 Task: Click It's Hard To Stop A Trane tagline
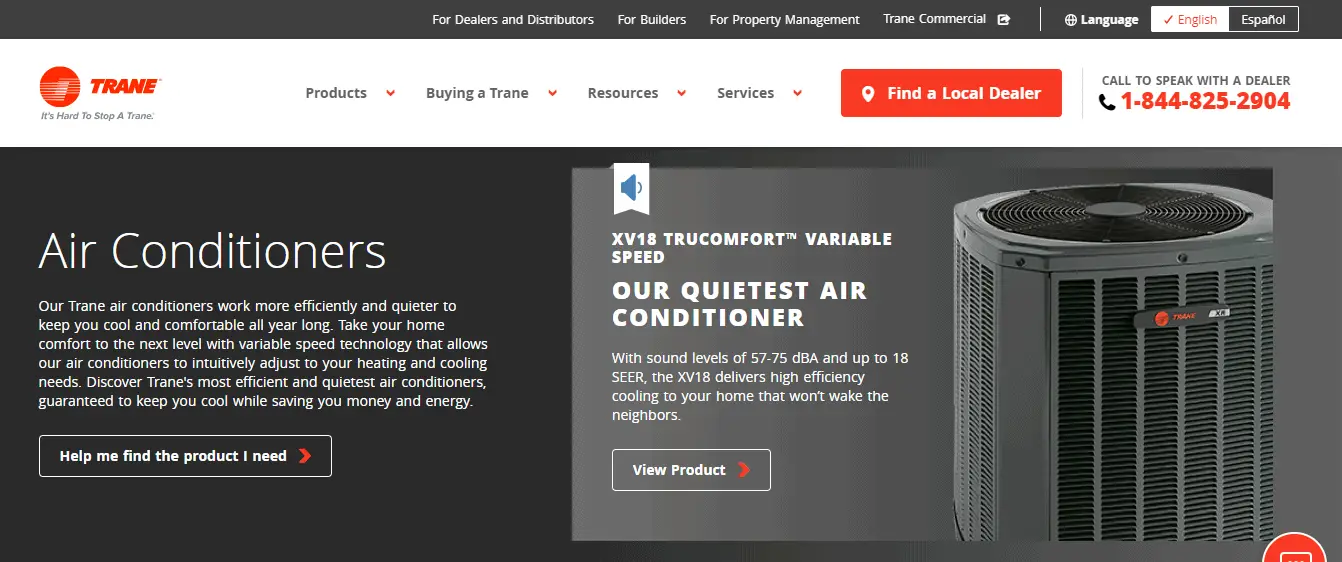97,116
